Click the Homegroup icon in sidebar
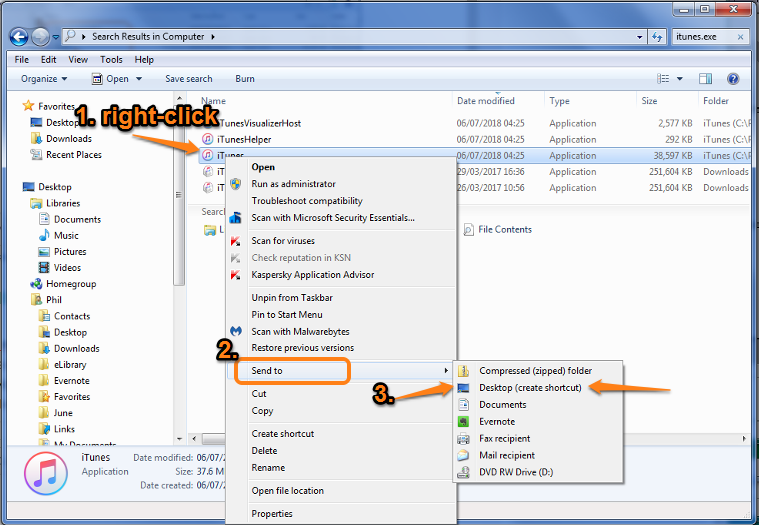 (36, 284)
